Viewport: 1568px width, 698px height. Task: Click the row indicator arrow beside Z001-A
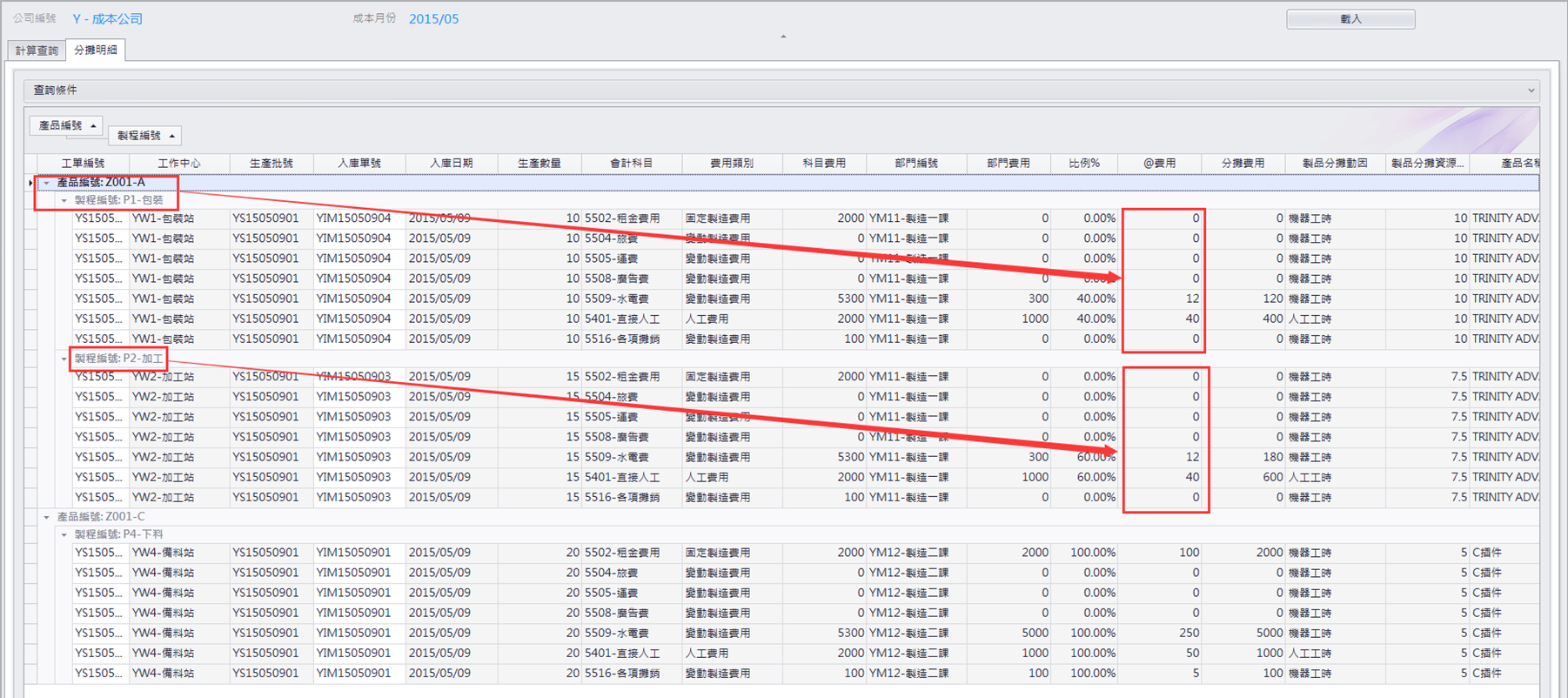[30, 183]
